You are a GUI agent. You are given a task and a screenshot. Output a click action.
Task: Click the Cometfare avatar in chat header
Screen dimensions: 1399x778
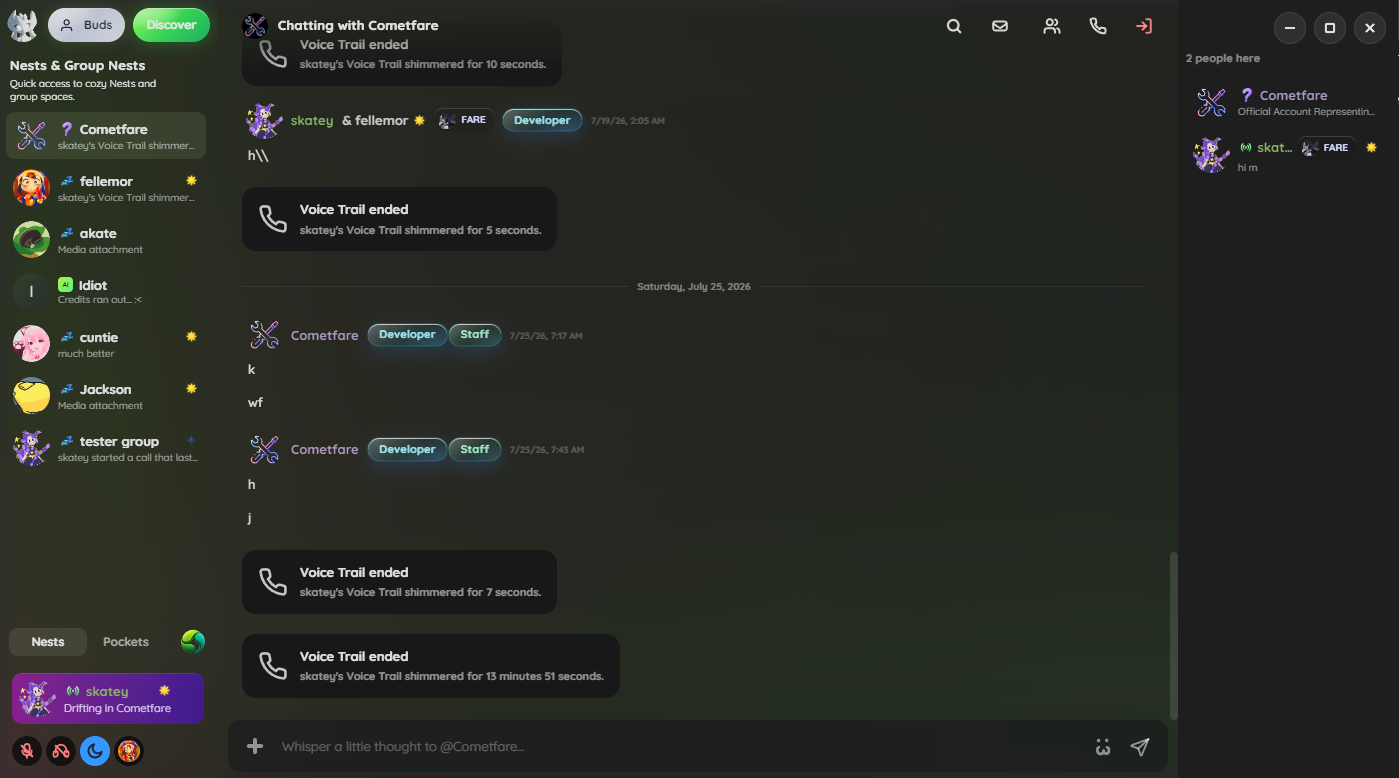pyautogui.click(x=255, y=26)
